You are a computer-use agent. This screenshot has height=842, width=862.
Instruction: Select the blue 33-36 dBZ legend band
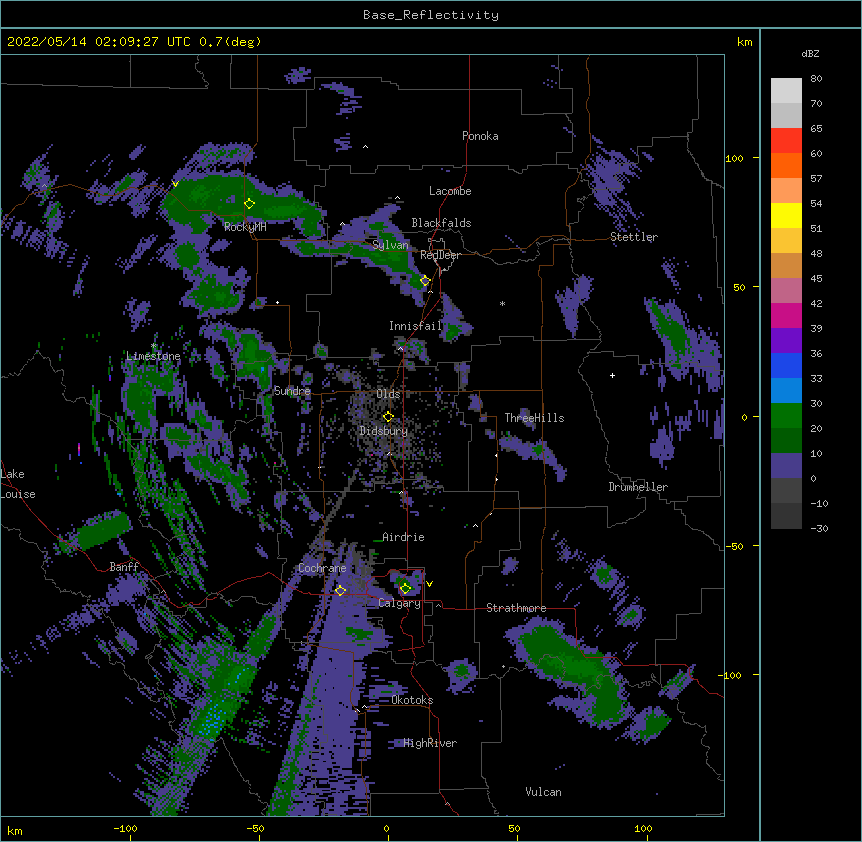tap(786, 365)
